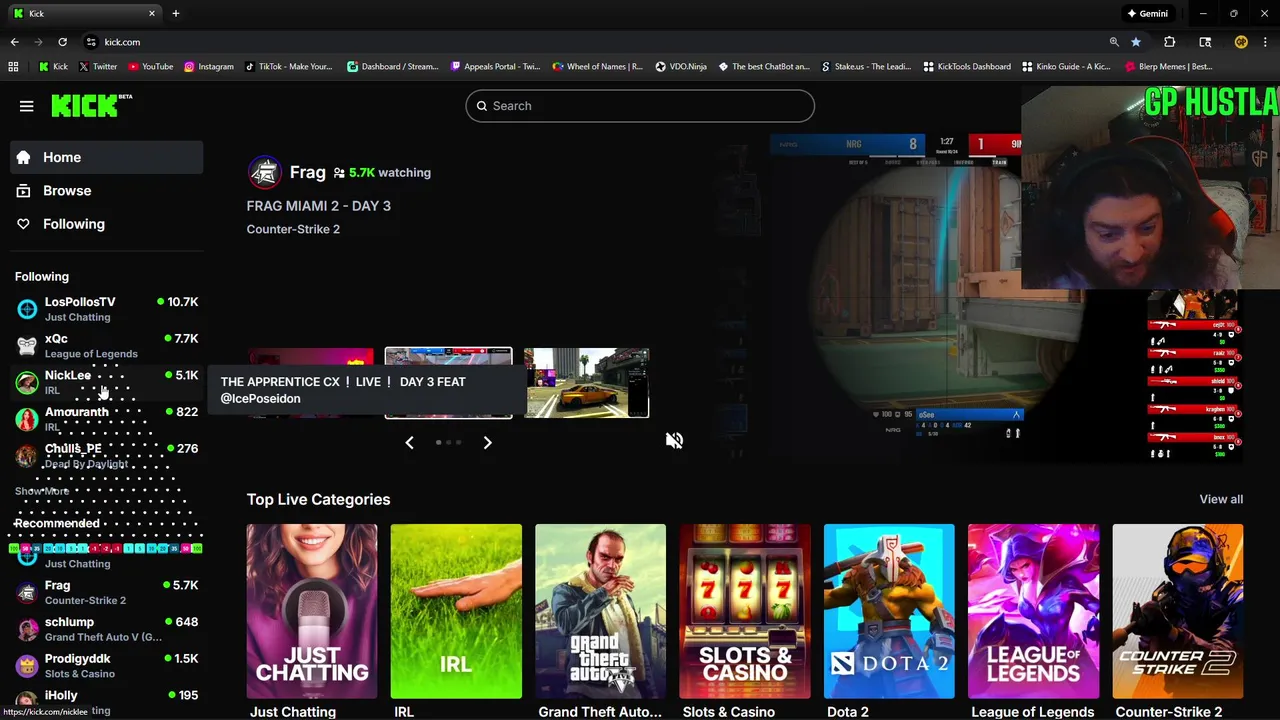Open Chrome three-dot menu
The width and height of the screenshot is (1280, 720).
point(1265,42)
